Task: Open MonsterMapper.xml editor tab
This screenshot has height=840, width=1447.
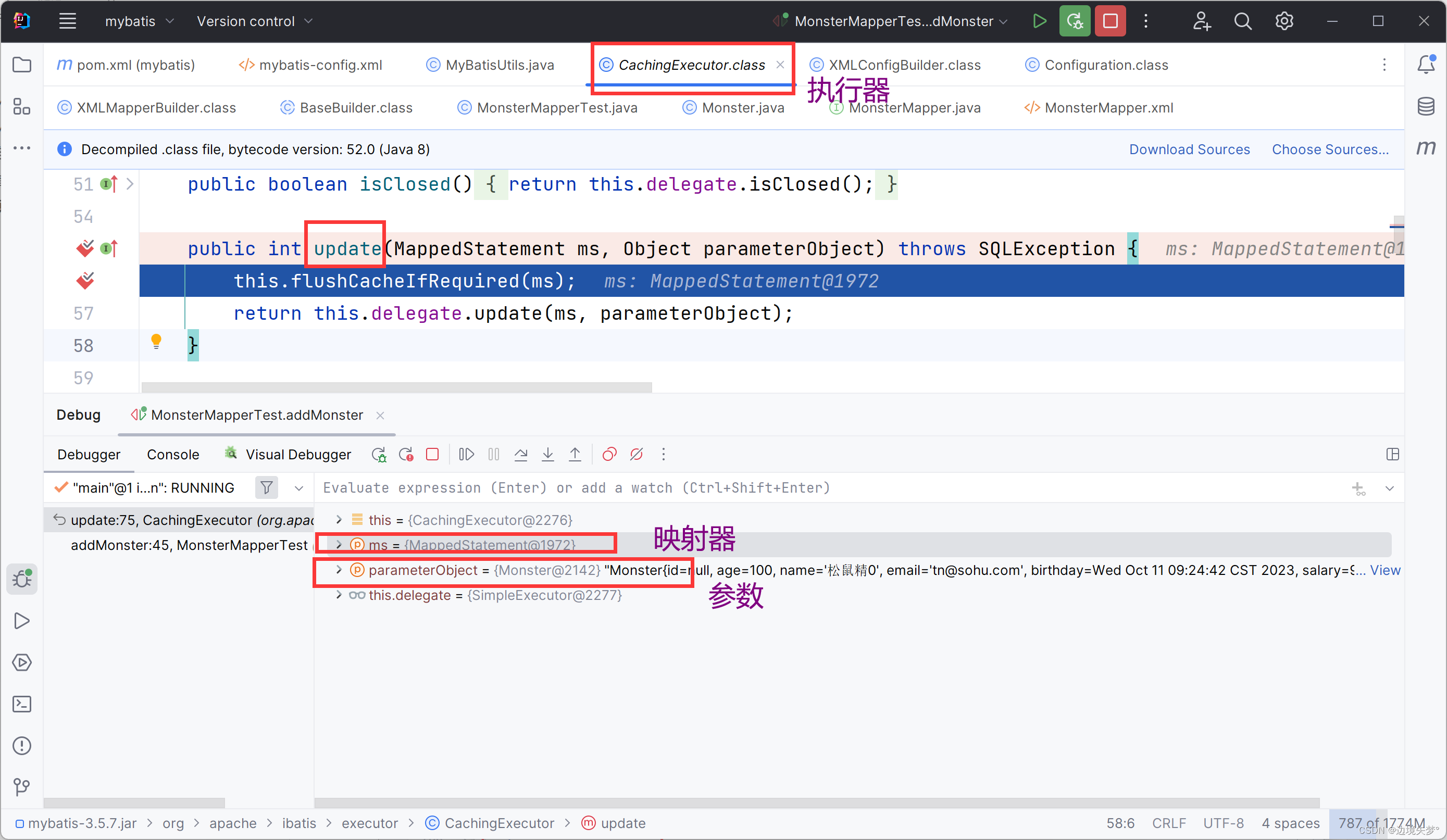Action: [1108, 108]
